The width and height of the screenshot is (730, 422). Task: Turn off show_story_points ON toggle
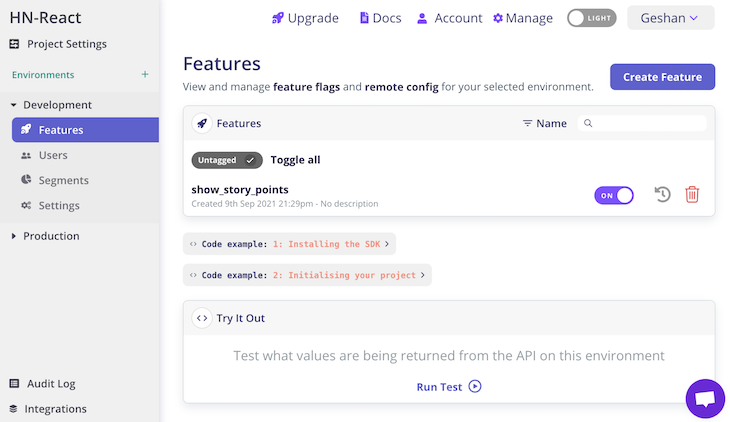point(614,196)
